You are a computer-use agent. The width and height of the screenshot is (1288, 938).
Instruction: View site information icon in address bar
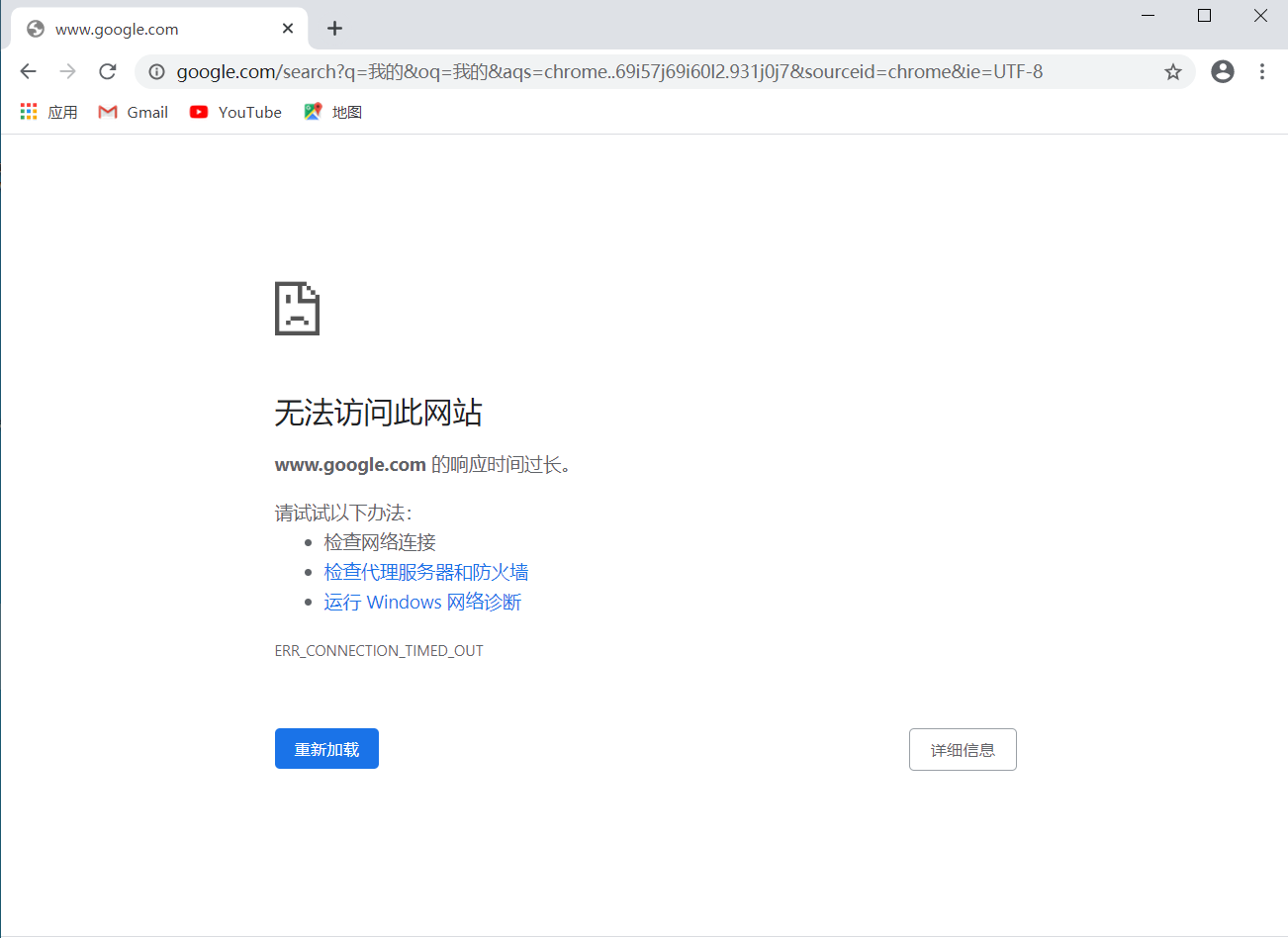click(x=156, y=71)
